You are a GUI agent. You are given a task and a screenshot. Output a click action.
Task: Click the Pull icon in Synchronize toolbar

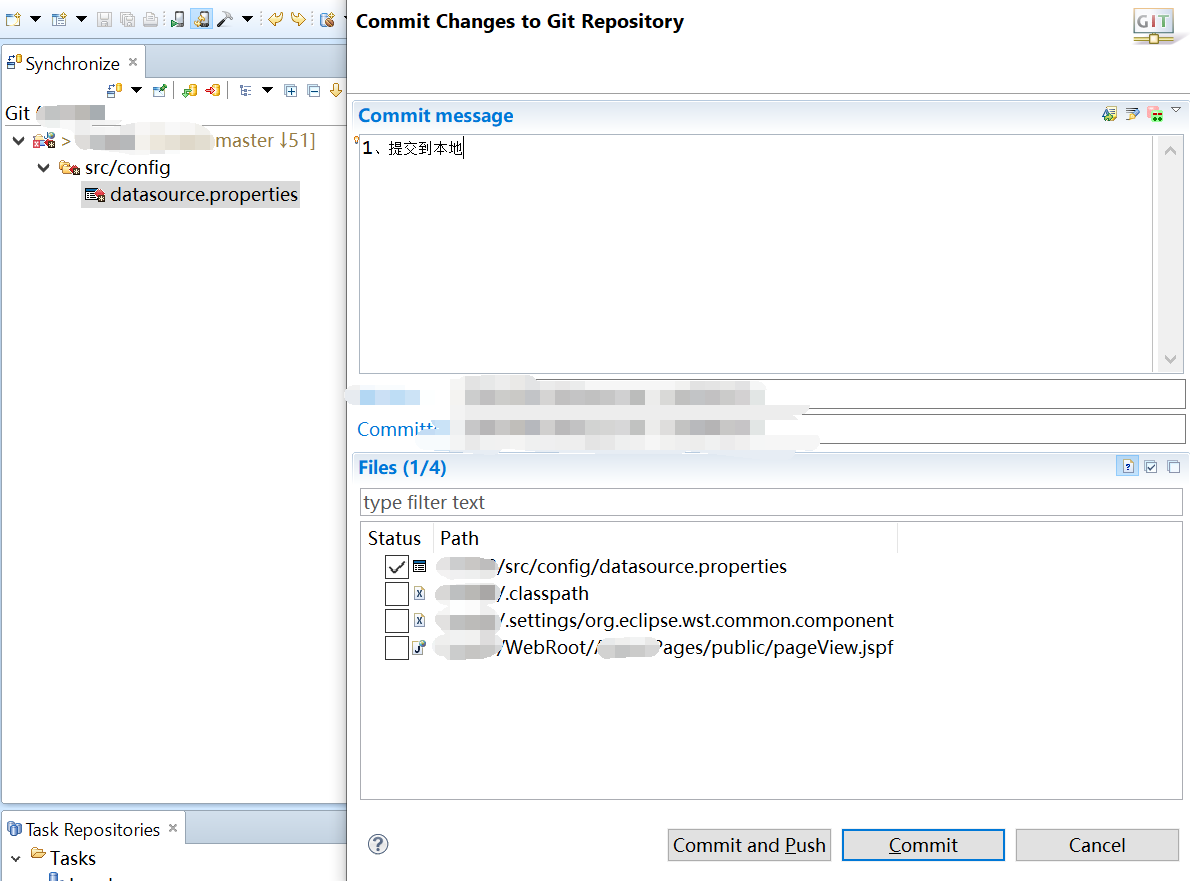(x=189, y=91)
